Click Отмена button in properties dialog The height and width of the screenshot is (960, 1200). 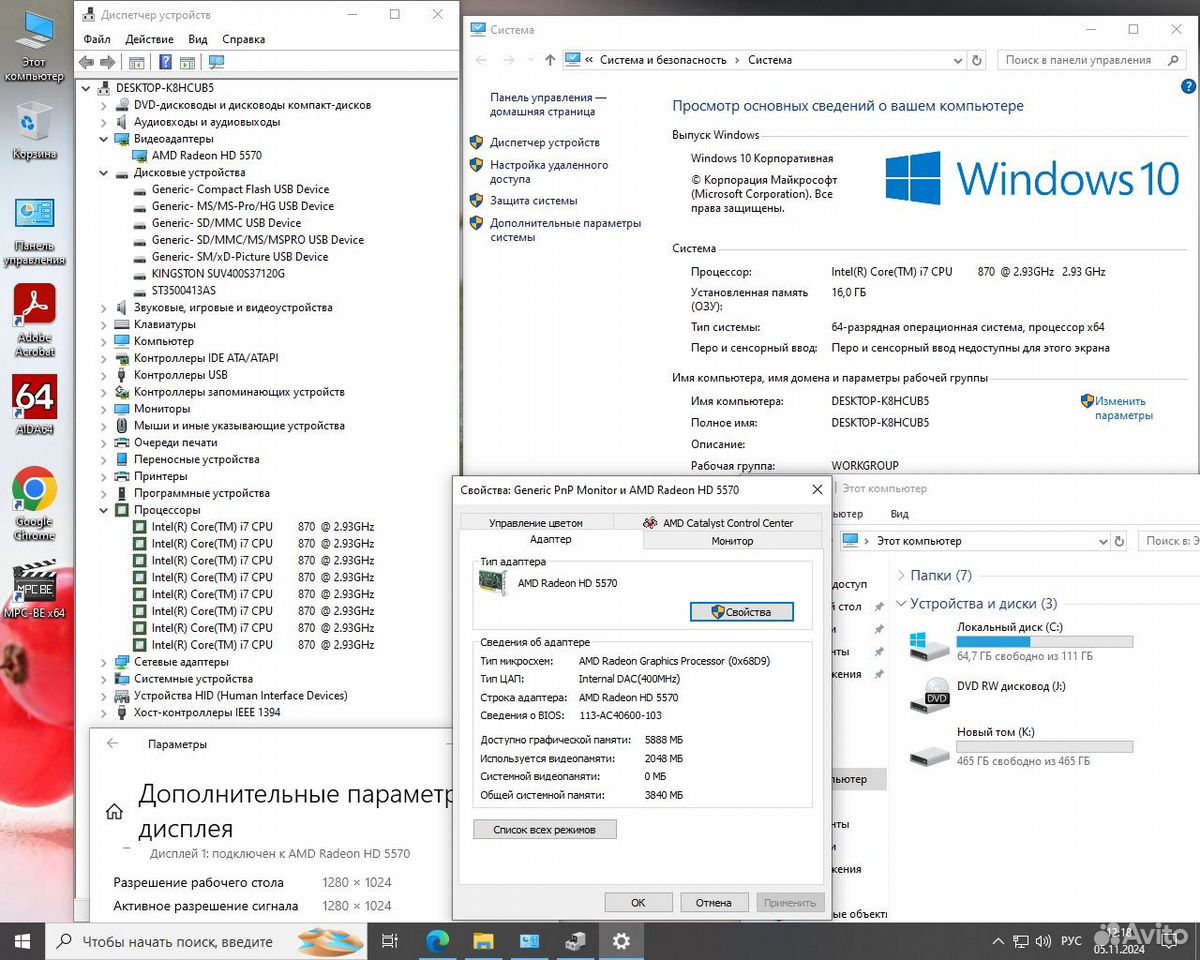(x=713, y=902)
